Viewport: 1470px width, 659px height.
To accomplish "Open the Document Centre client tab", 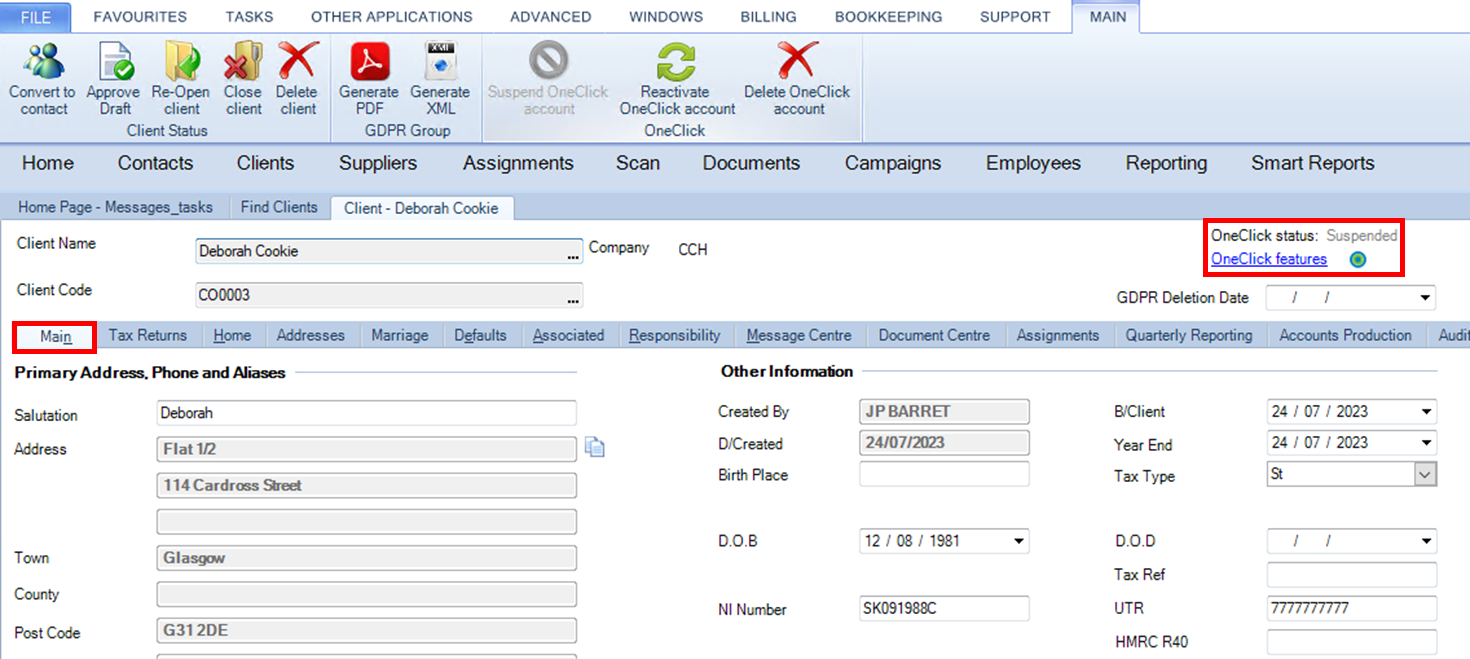I will tap(934, 336).
